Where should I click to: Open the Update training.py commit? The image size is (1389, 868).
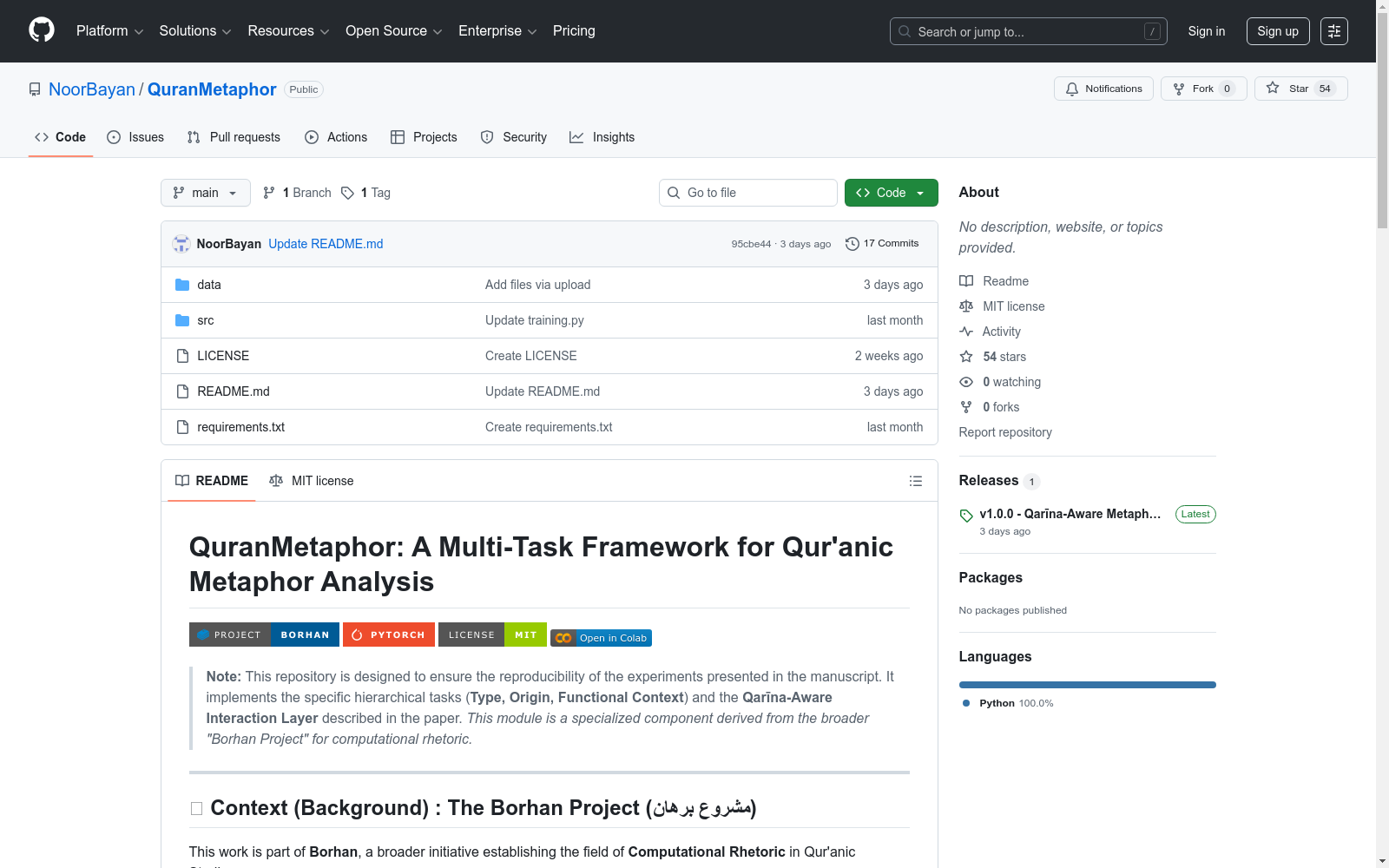tap(535, 320)
